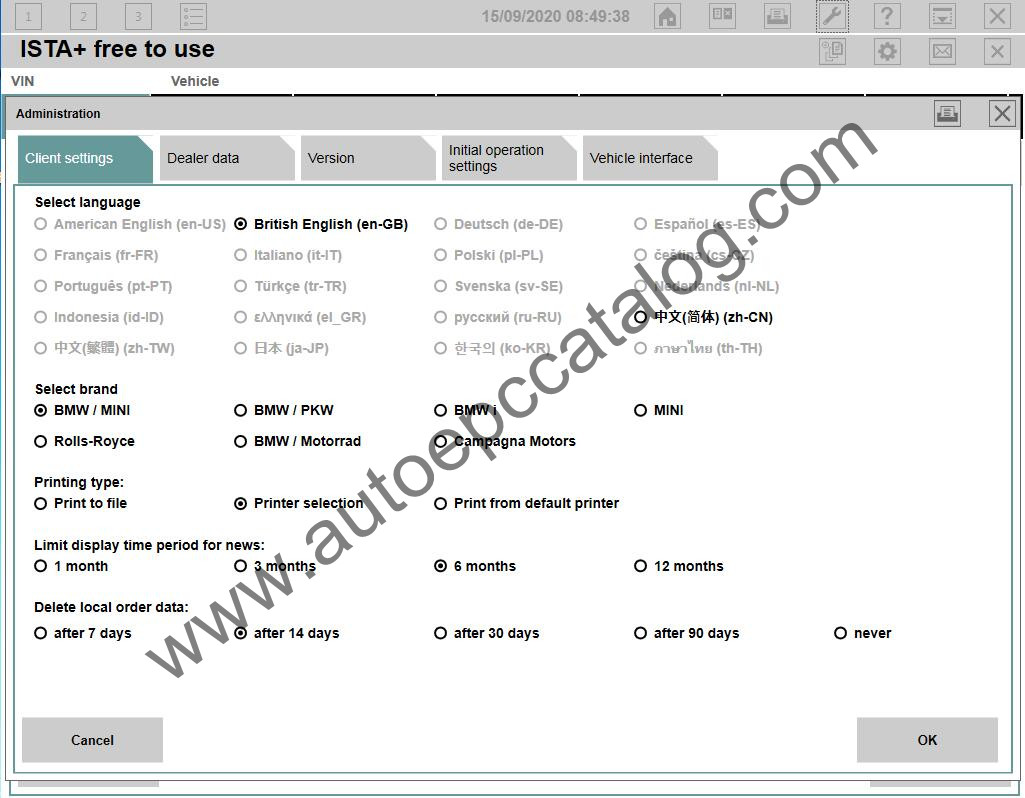Screen dimensions: 1025x798
Task: Click the printer icon in top toolbar
Action: coord(777,16)
